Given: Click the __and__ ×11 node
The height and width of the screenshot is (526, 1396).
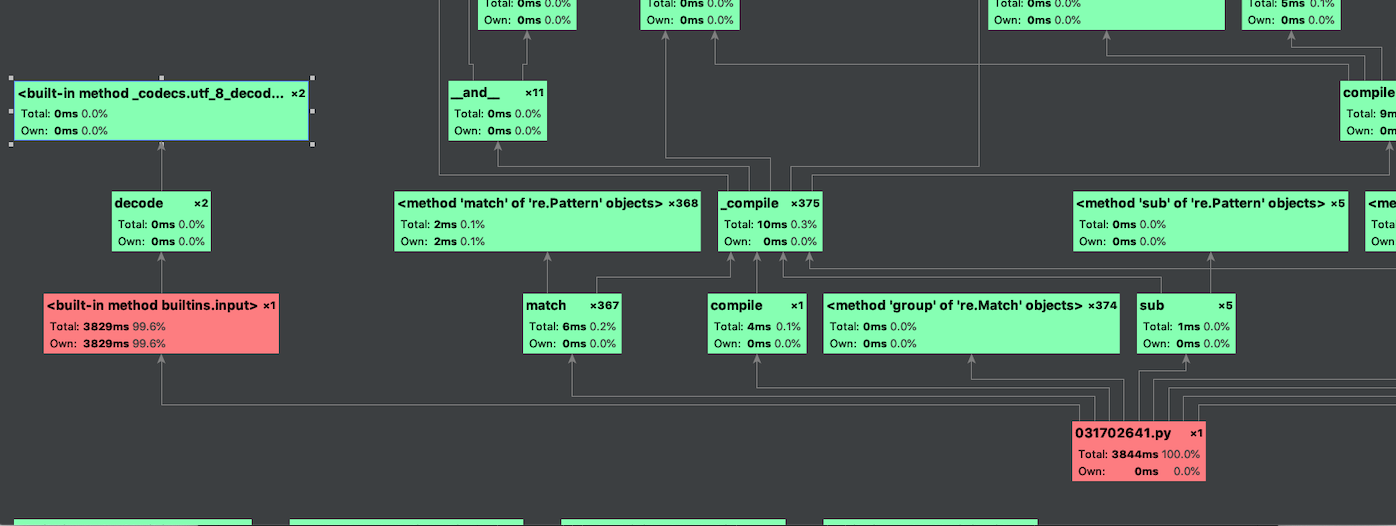Looking at the screenshot, I should coord(497,110).
